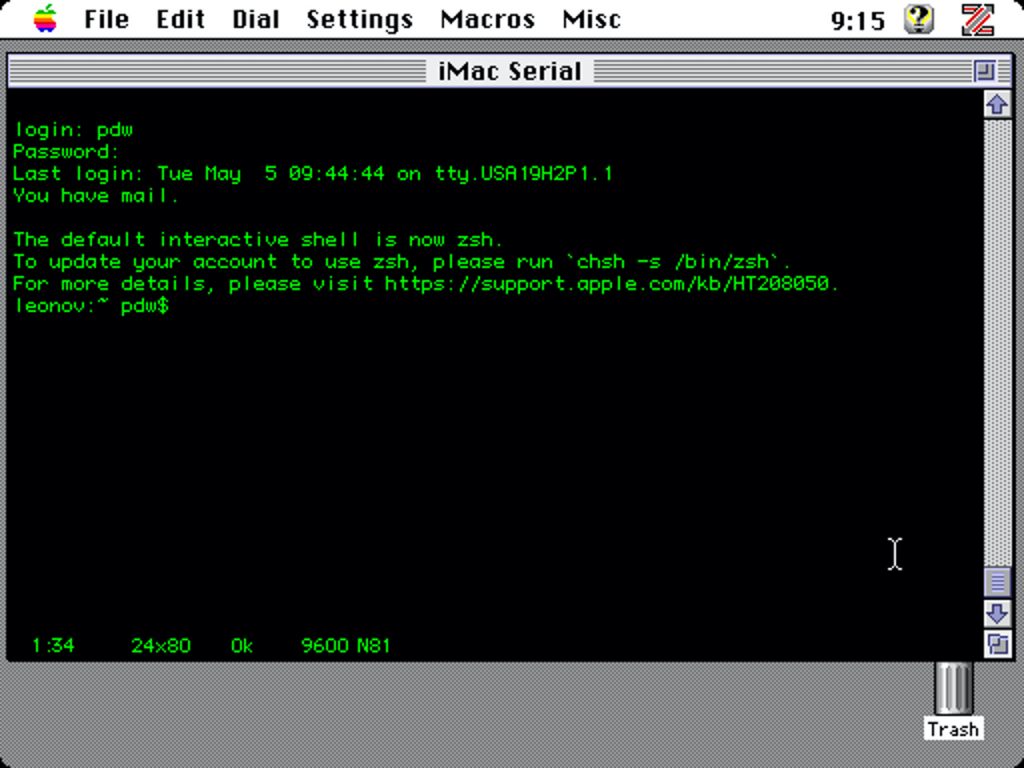
Task: Click the scroll up arrow
Action: click(997, 104)
